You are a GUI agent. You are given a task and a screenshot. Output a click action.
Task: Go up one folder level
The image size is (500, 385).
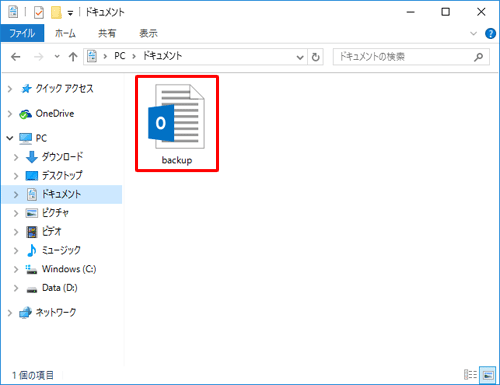[73, 57]
